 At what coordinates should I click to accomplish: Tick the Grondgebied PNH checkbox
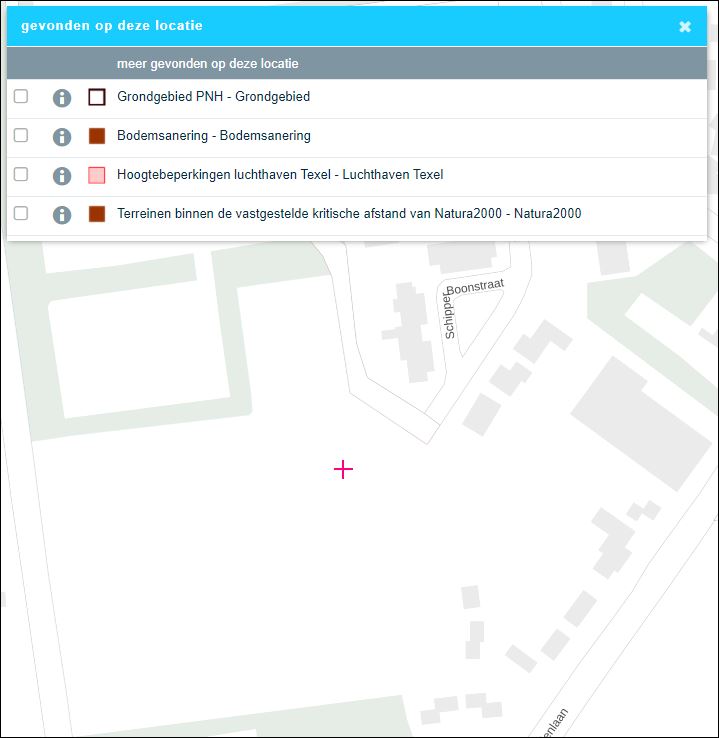tap(21, 96)
